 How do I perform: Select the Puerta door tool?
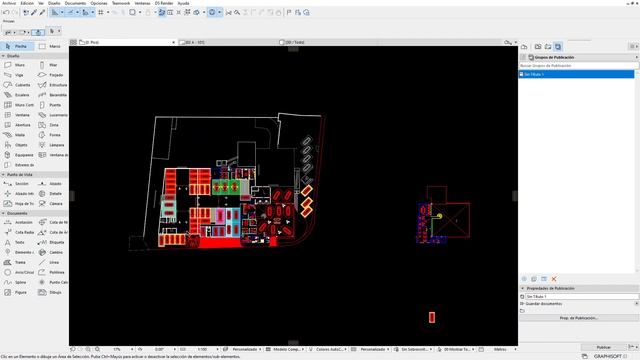pos(51,105)
